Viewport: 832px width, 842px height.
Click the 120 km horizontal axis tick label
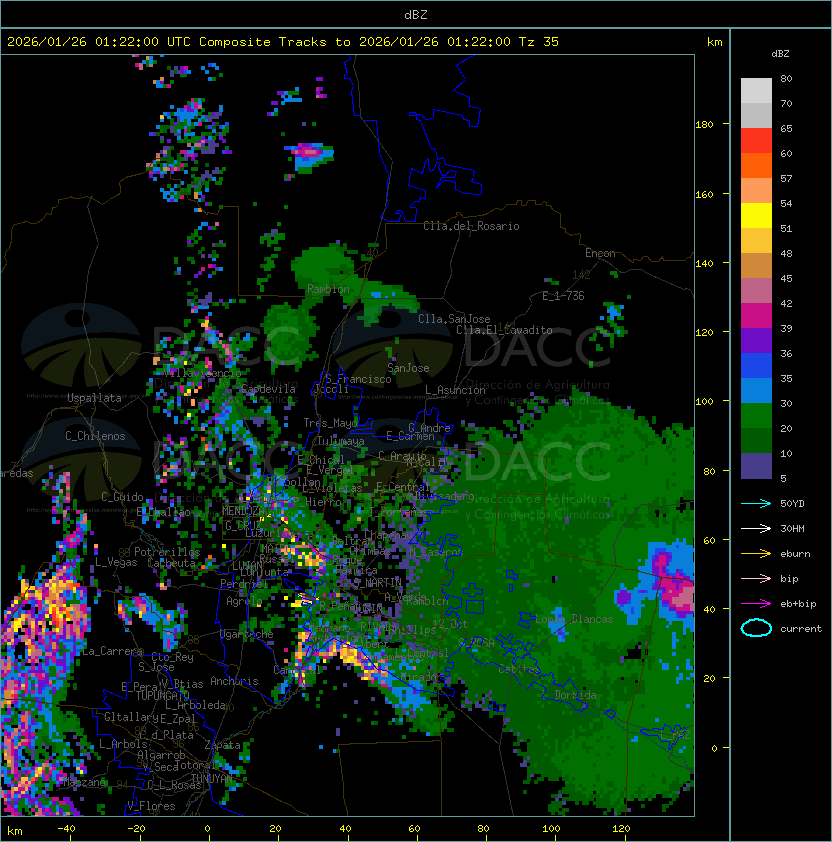click(x=621, y=828)
